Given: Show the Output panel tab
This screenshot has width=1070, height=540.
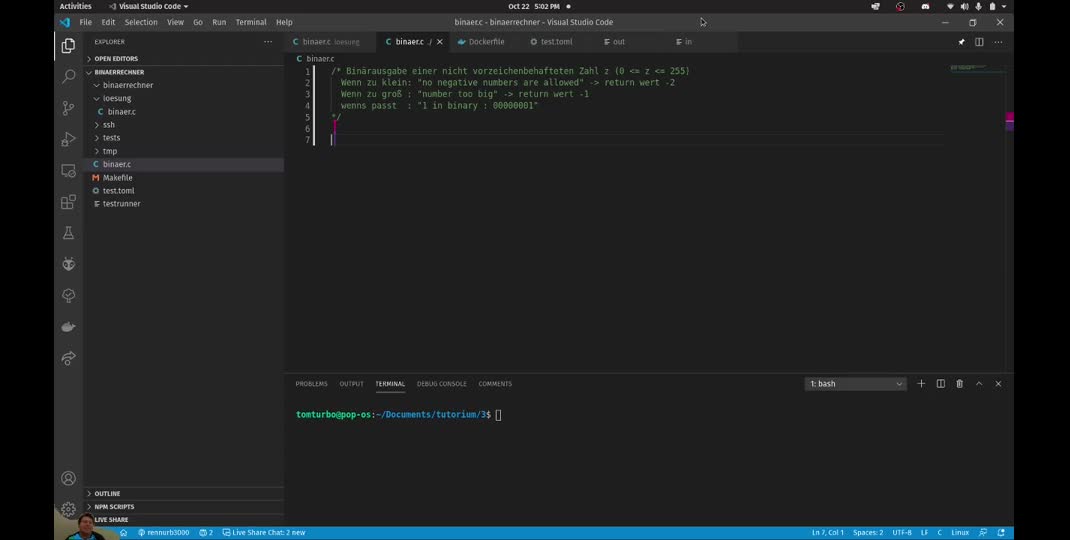Looking at the screenshot, I should pyautogui.click(x=351, y=384).
